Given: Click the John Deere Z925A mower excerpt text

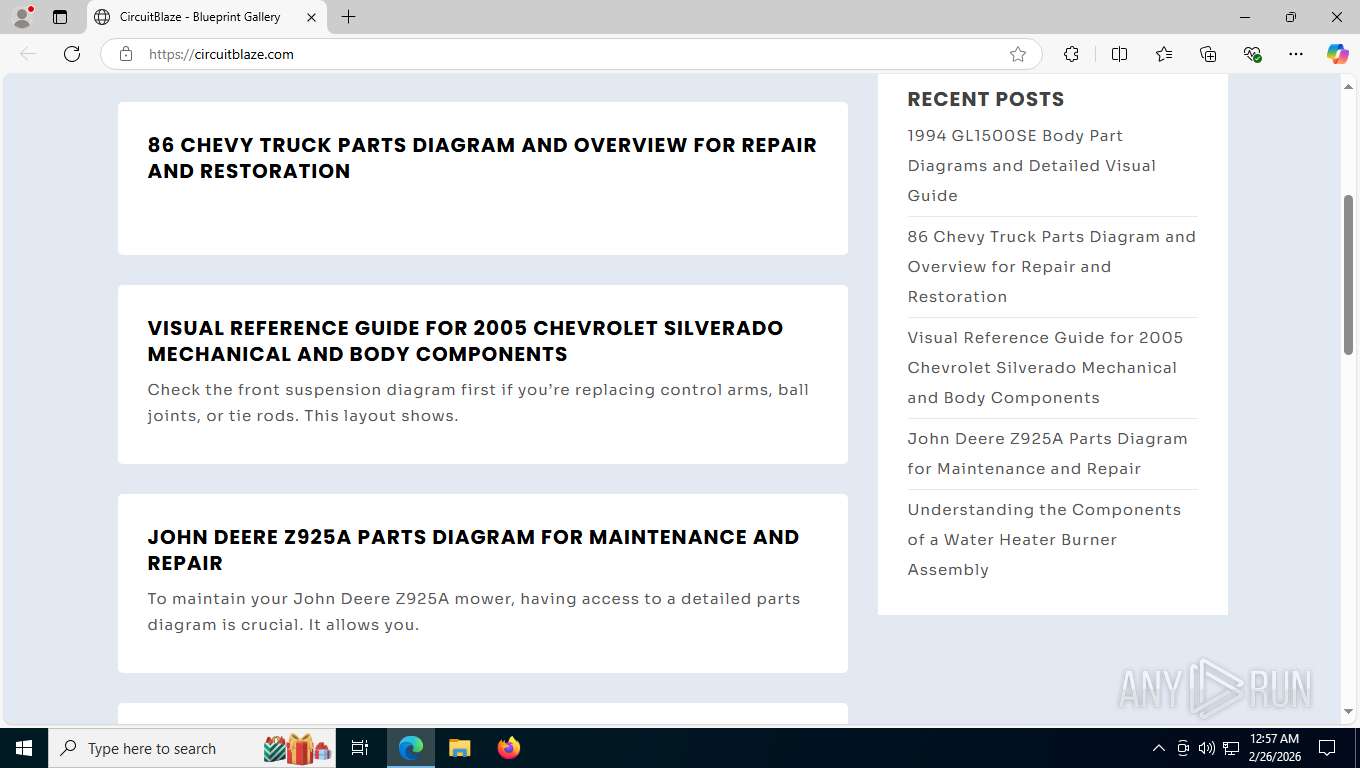Looking at the screenshot, I should (474, 611).
